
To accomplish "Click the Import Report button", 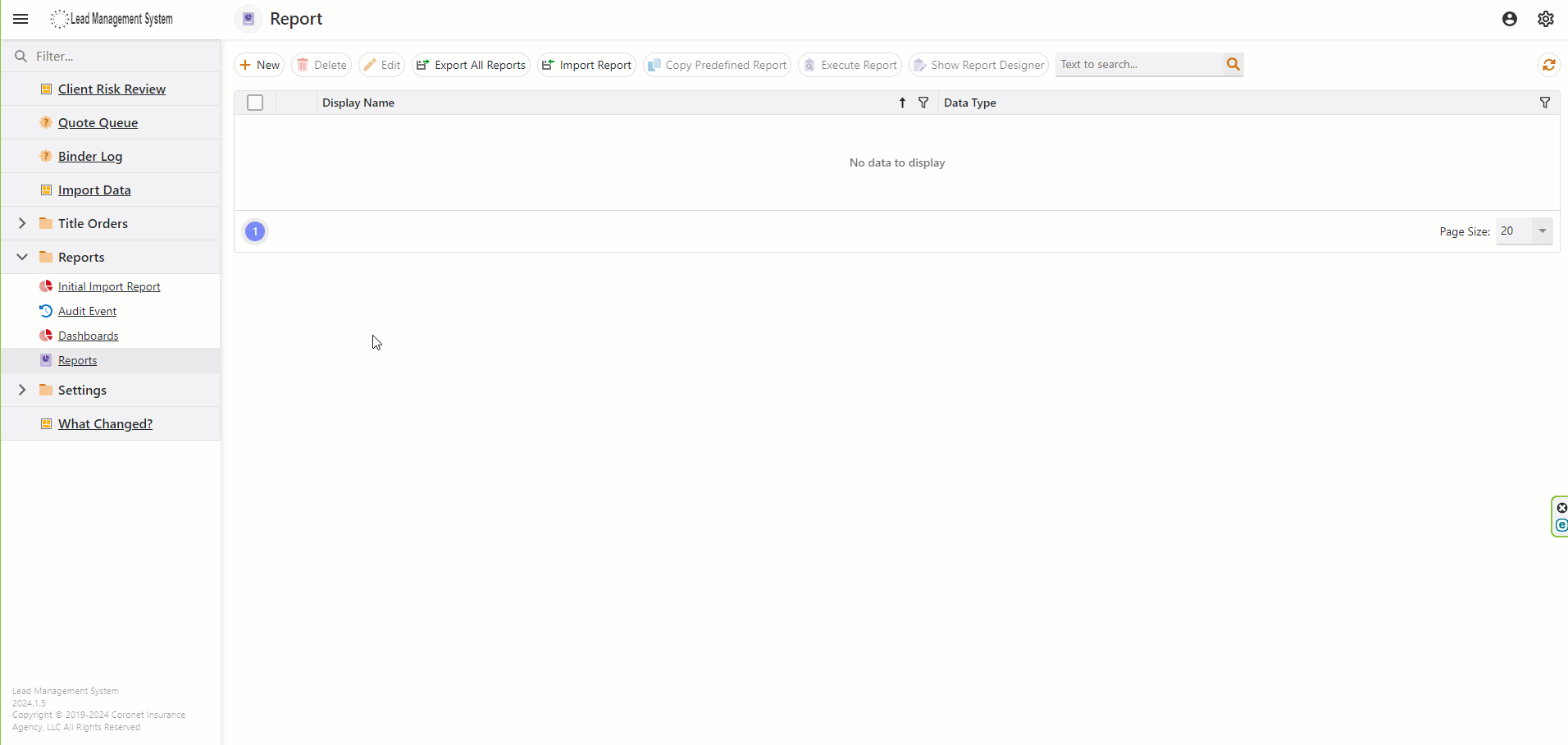I will [x=586, y=65].
